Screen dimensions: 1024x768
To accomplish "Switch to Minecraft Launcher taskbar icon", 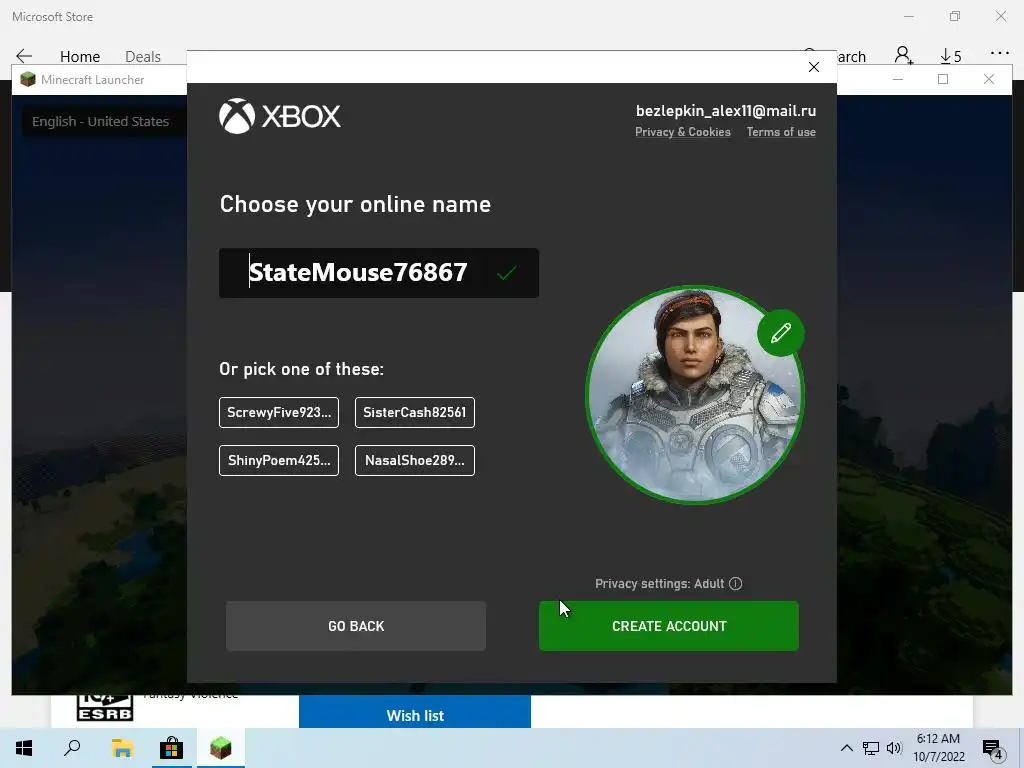I will click(221, 748).
